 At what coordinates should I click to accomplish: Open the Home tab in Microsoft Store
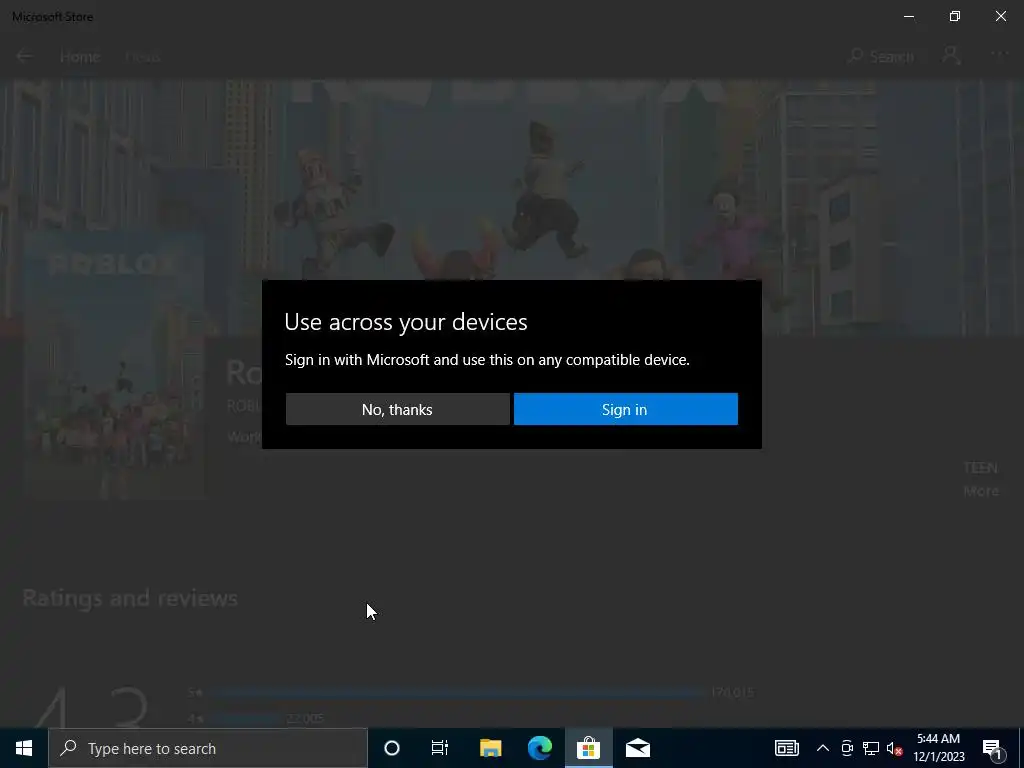click(x=80, y=57)
